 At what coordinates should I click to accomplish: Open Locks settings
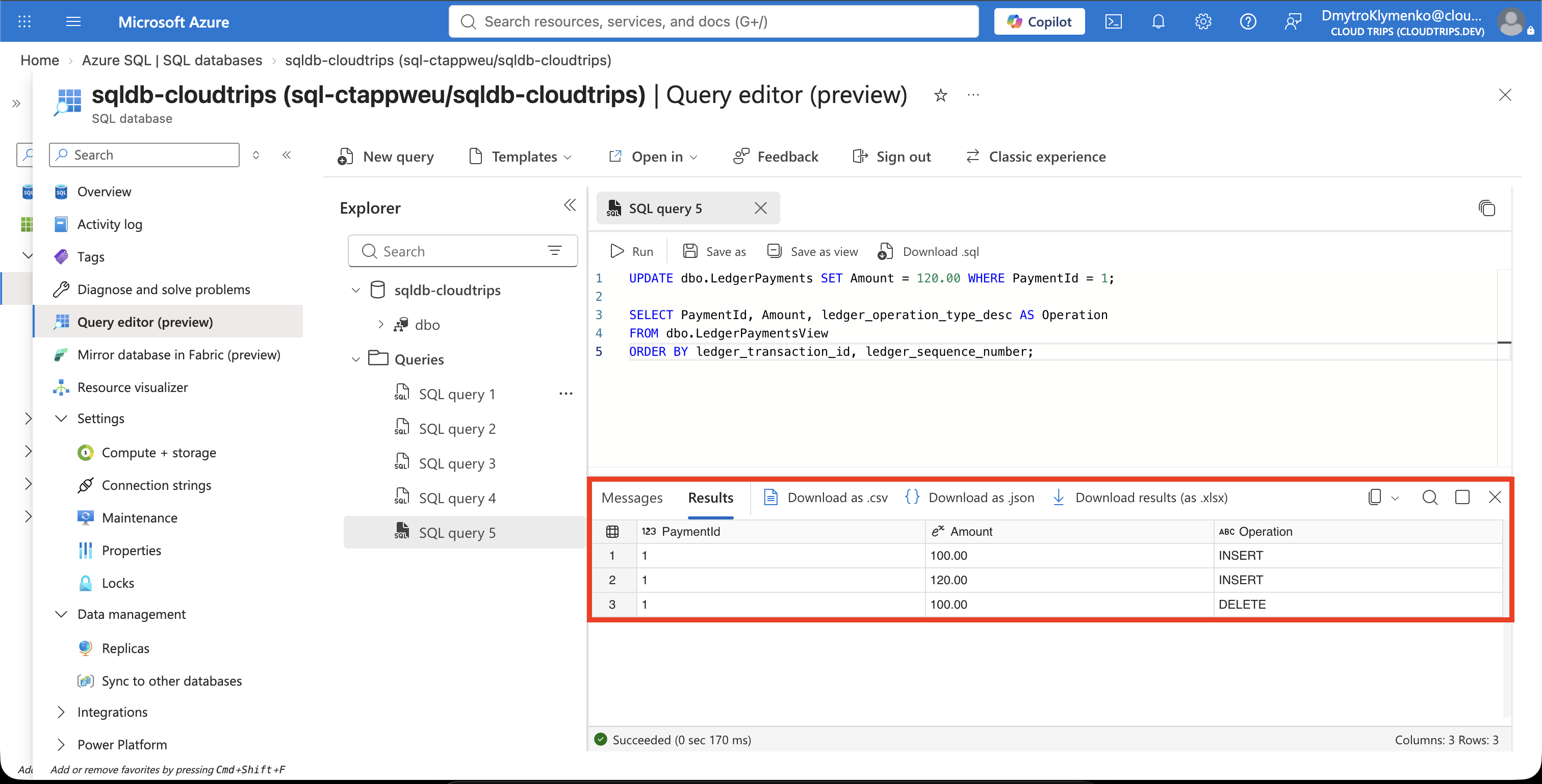[x=118, y=583]
